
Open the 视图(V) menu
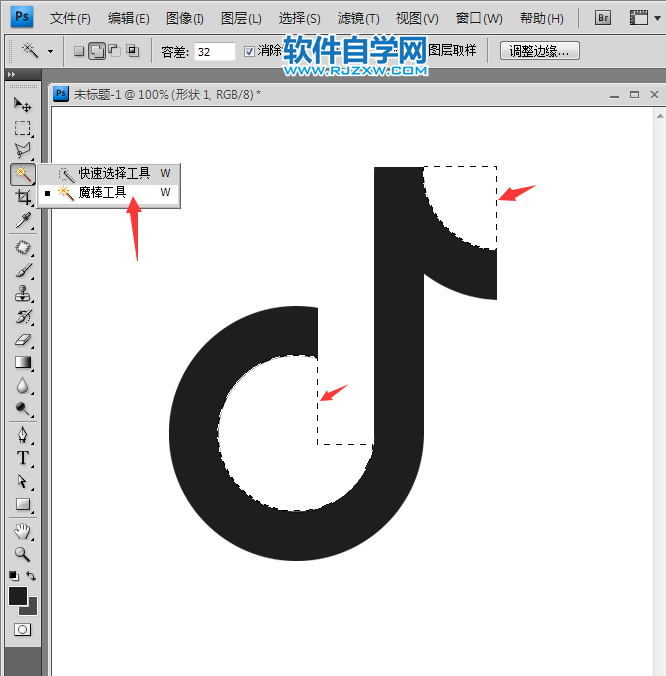tap(417, 19)
